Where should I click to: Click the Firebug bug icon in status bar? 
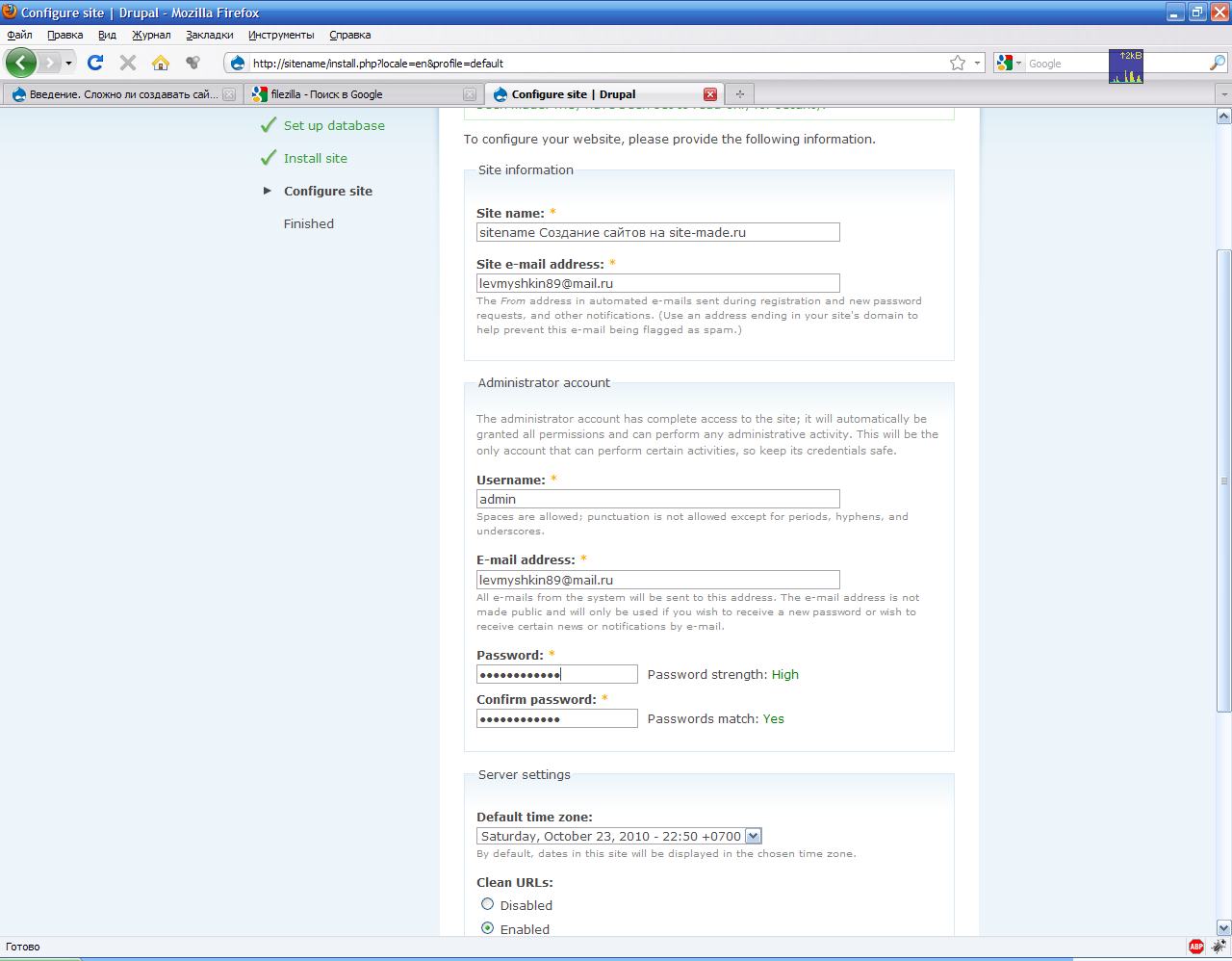(1219, 947)
